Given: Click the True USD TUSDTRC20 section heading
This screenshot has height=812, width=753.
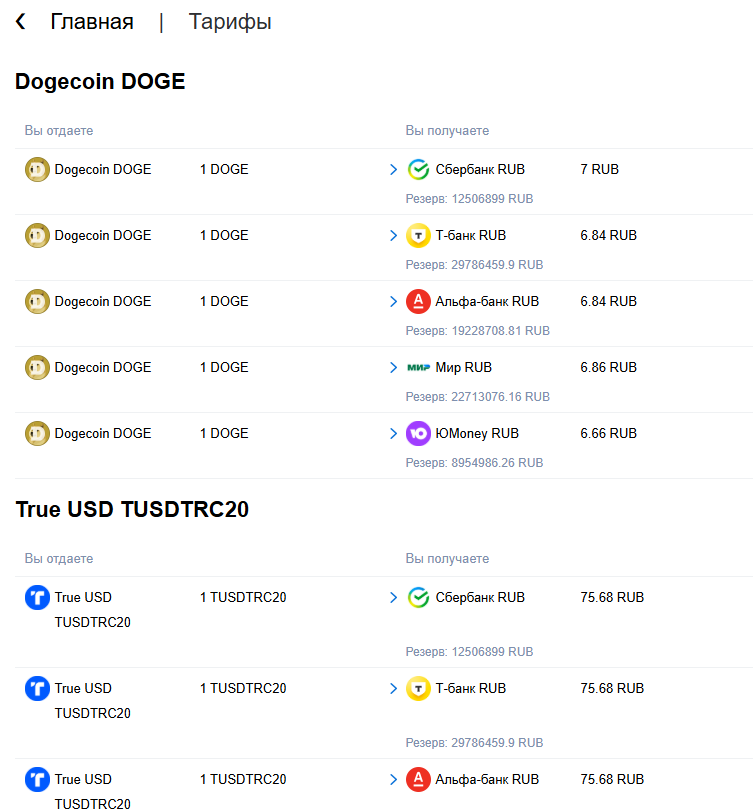Looking at the screenshot, I should tap(132, 509).
